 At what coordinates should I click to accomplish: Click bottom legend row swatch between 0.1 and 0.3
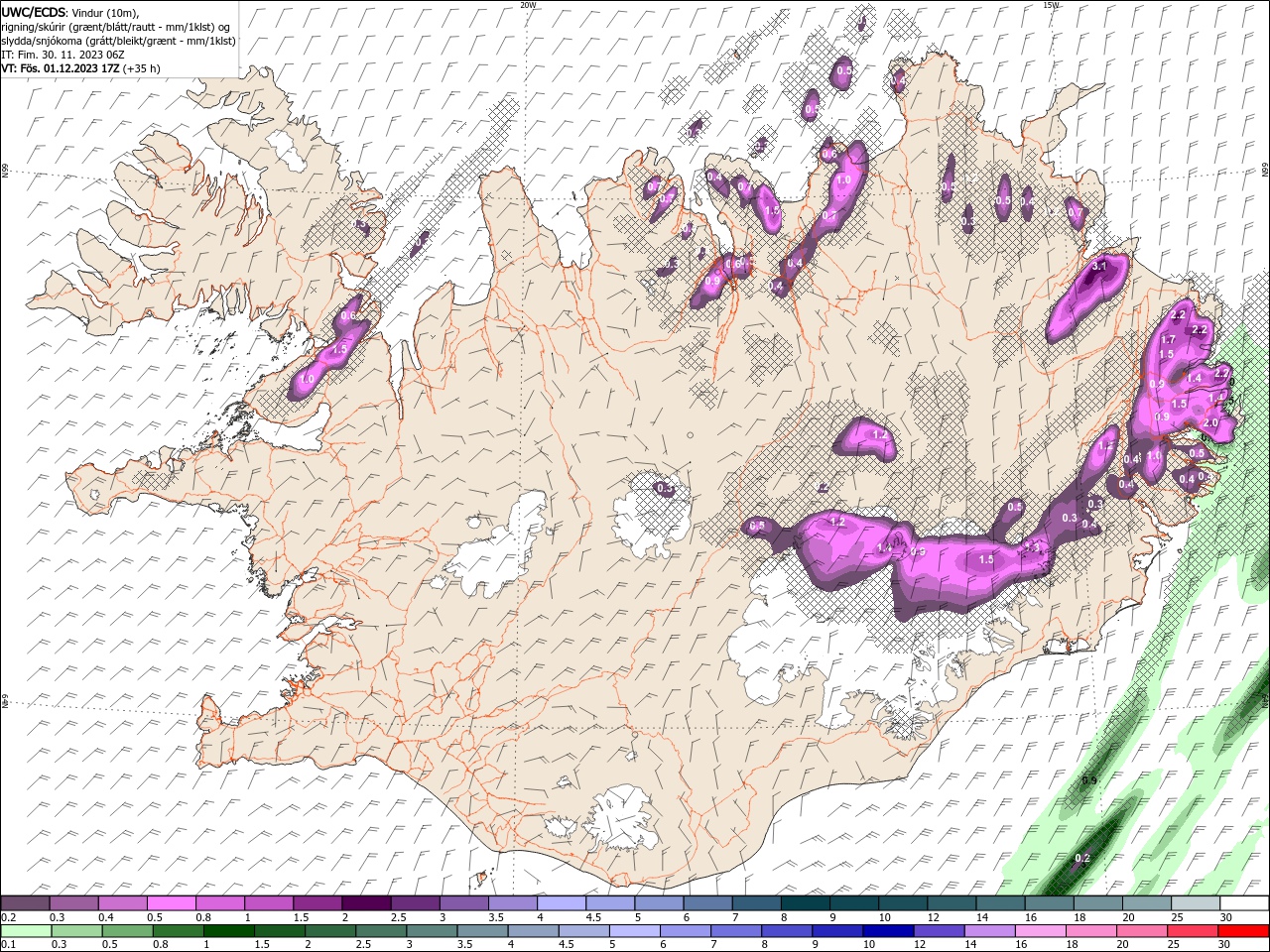point(26,931)
